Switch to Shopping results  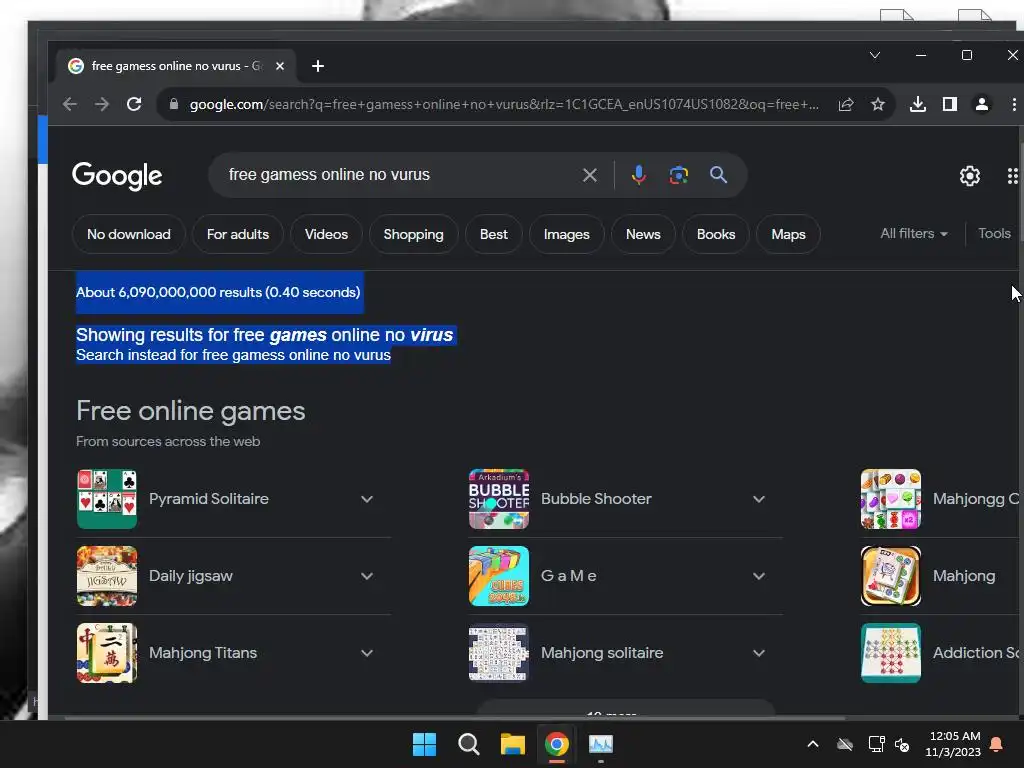413,234
